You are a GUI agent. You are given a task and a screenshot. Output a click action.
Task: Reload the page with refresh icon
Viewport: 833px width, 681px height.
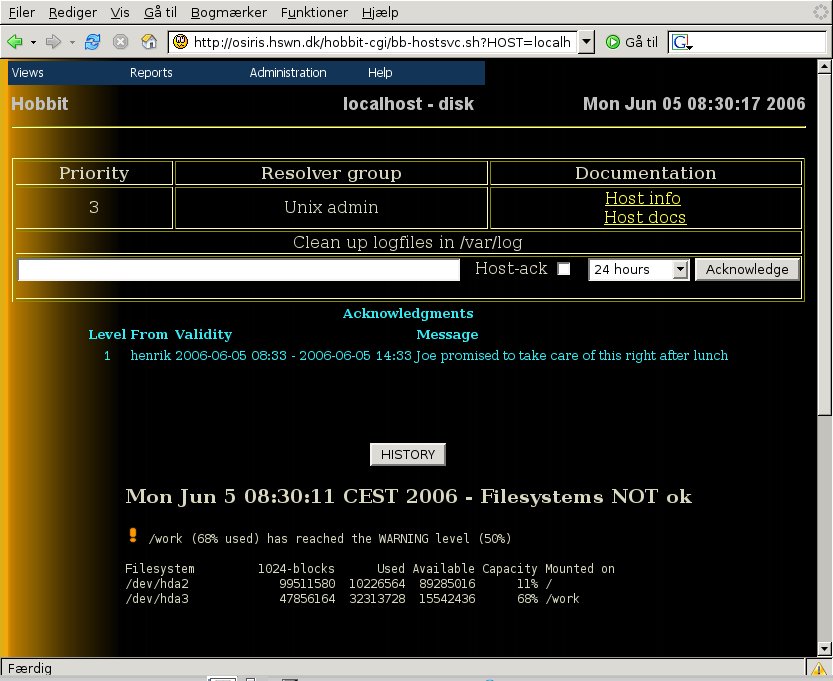coord(93,42)
